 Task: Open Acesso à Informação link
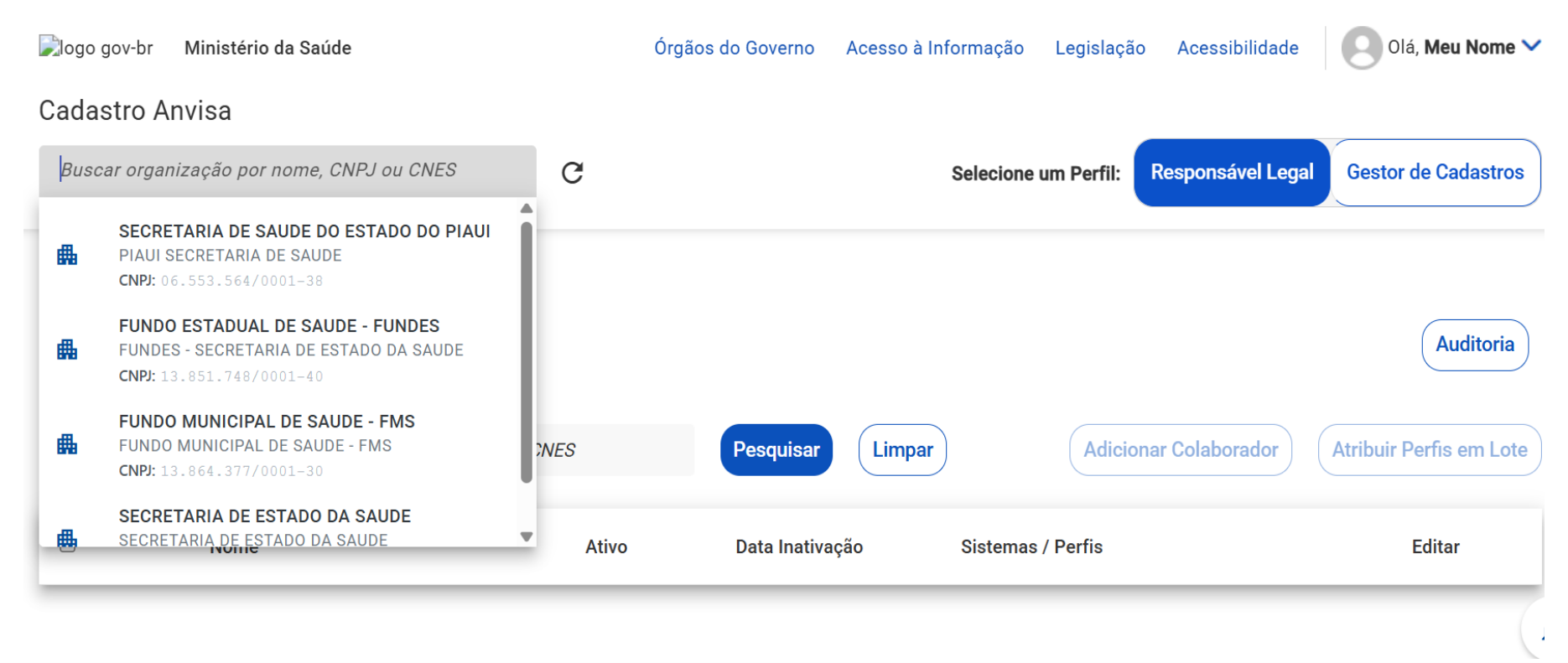coord(935,48)
